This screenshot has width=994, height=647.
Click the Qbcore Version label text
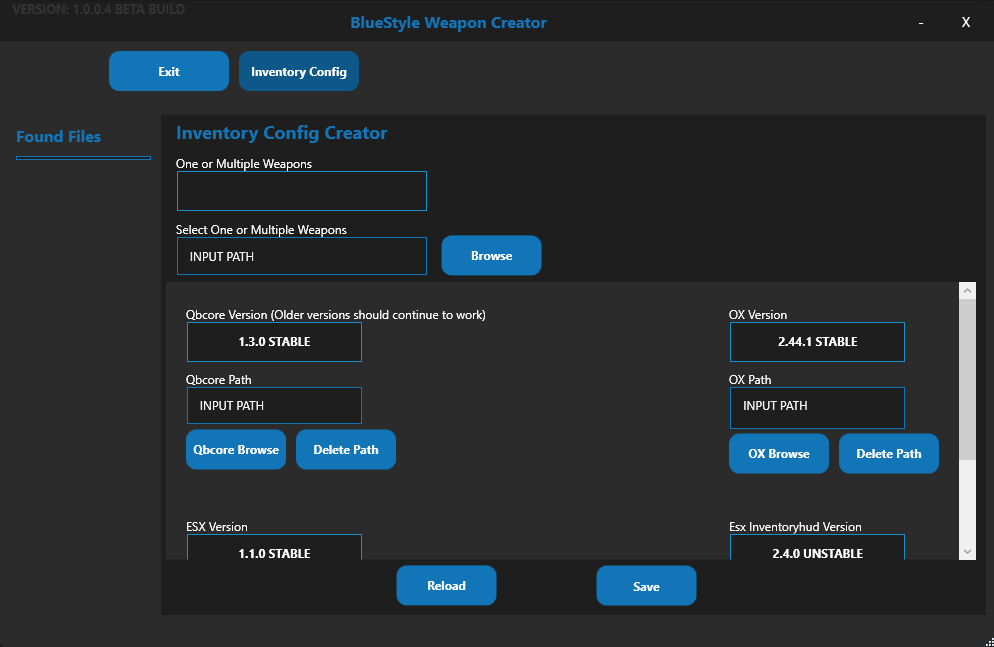click(x=335, y=315)
